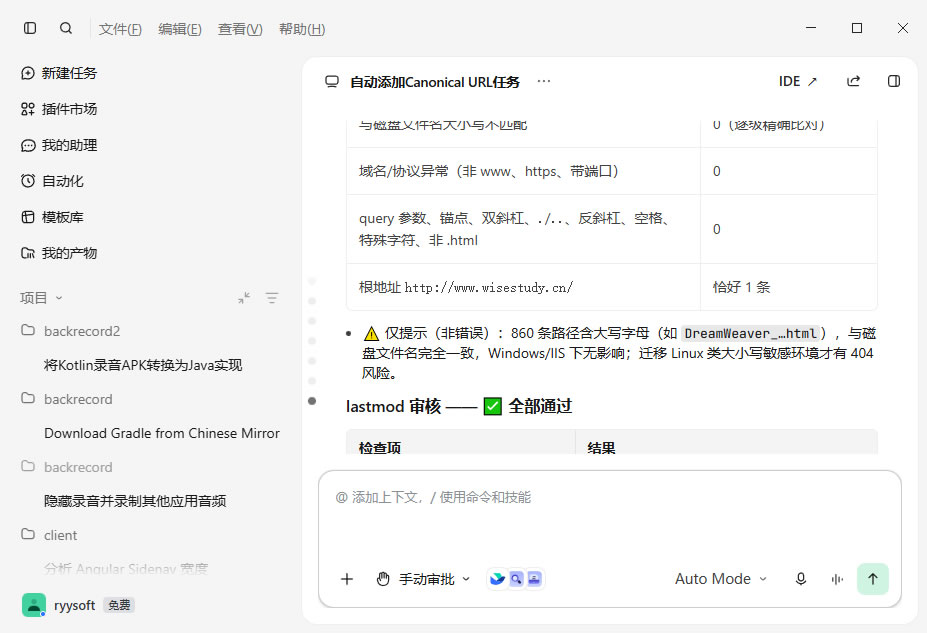Open the 文件(F) menu

pyautogui.click(x=120, y=29)
